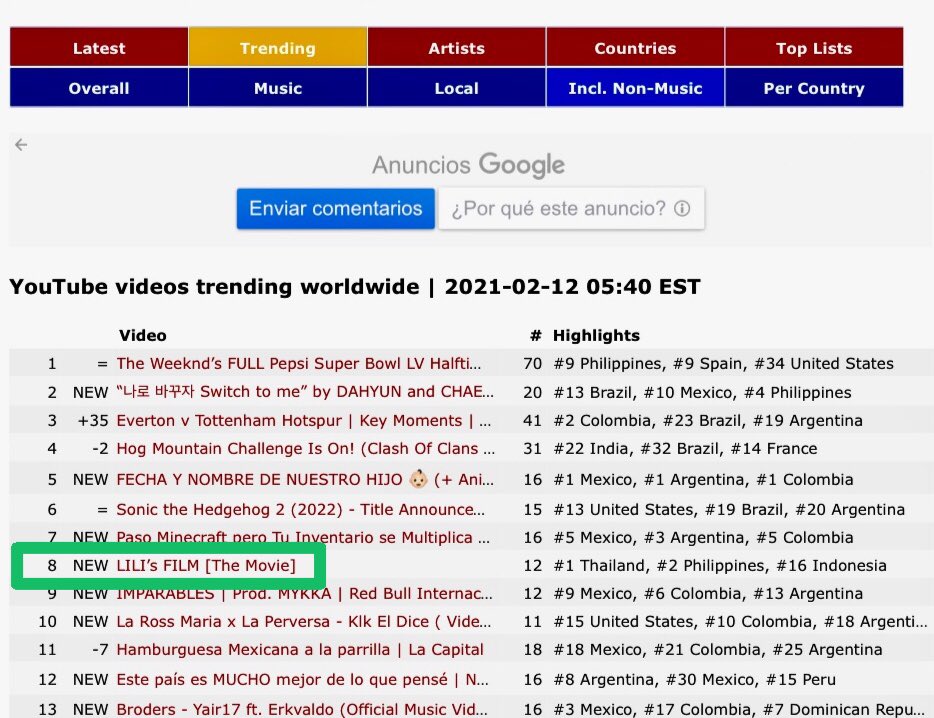The image size is (934, 718).
Task: Open Everton v Tottenham Hotspur Key Moments link
Action: pos(304,420)
